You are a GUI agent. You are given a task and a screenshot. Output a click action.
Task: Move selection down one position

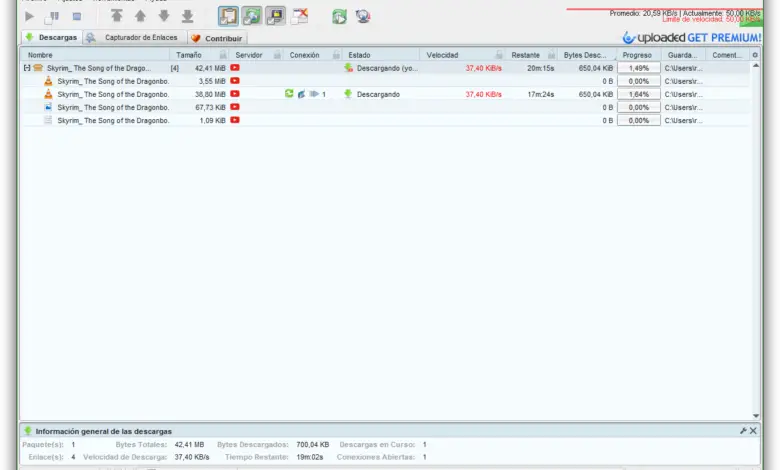click(164, 16)
